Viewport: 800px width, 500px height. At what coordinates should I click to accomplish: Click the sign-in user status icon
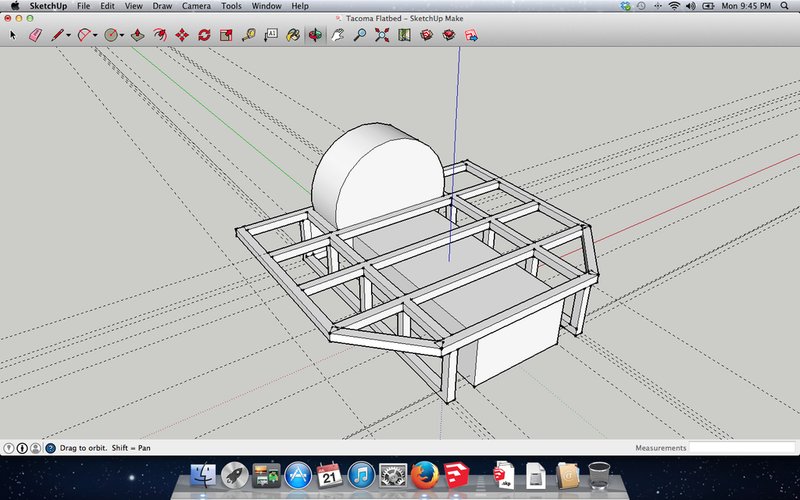tap(36, 448)
